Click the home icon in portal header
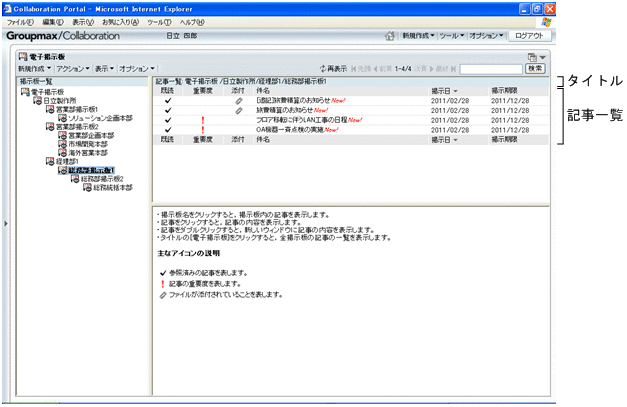The image size is (627, 407). pos(389,36)
